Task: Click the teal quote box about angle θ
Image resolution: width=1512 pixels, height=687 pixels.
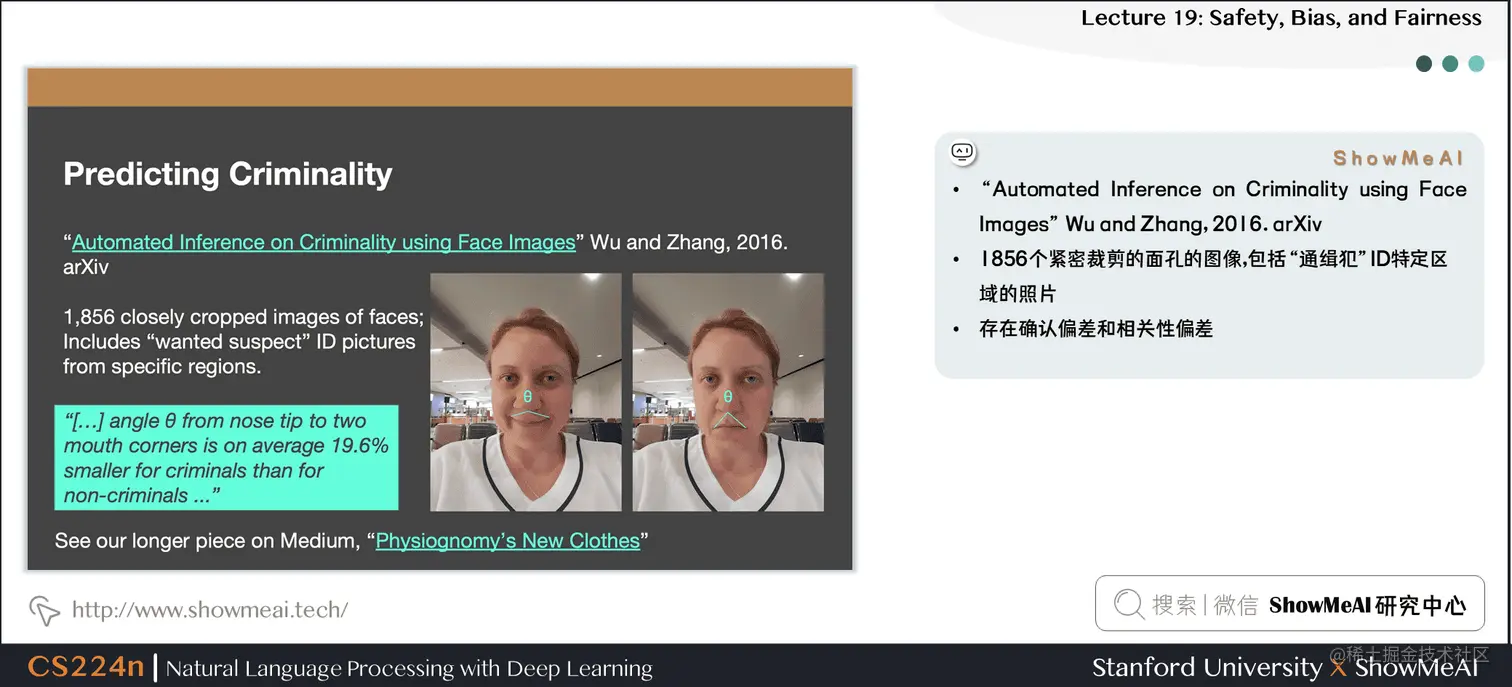Action: pos(226,458)
